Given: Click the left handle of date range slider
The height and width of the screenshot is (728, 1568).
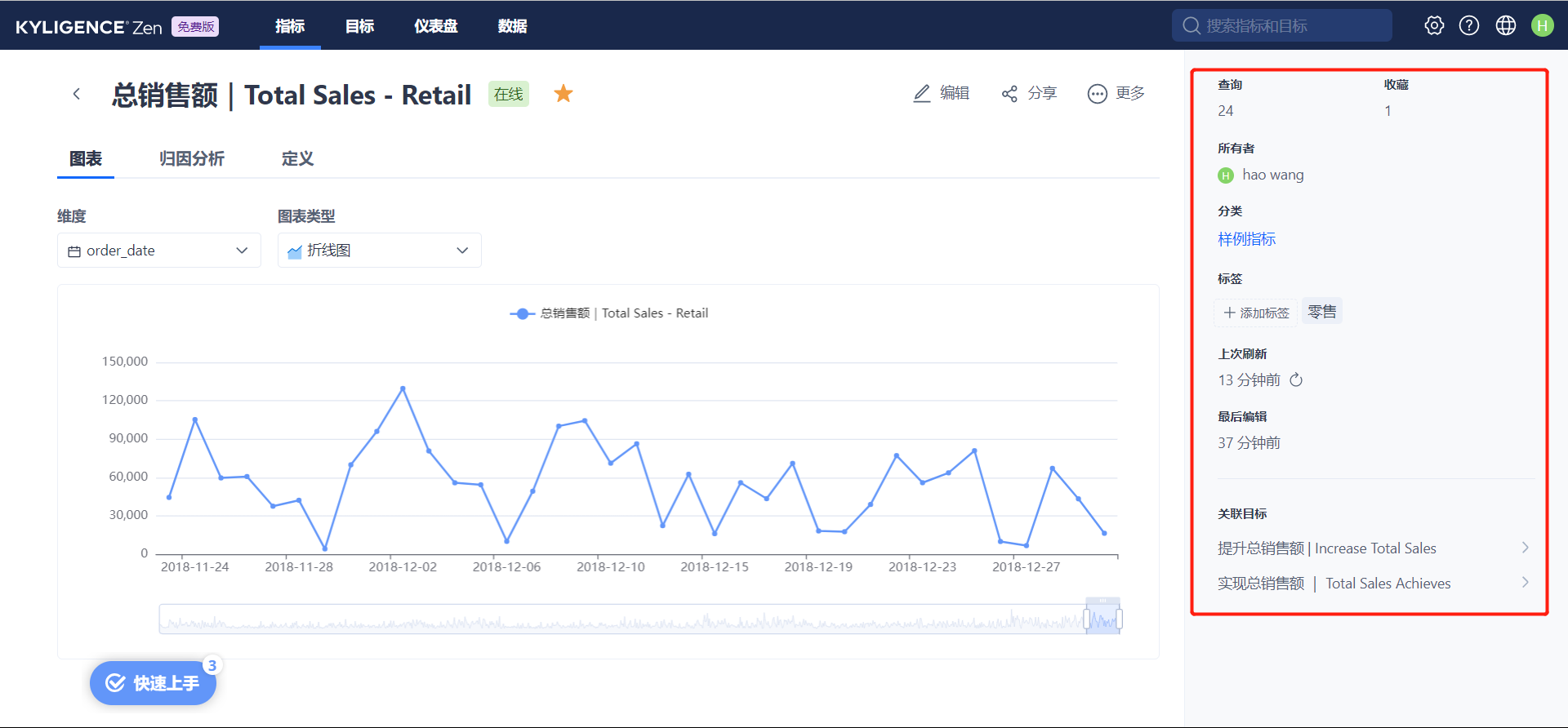Looking at the screenshot, I should [x=1087, y=619].
